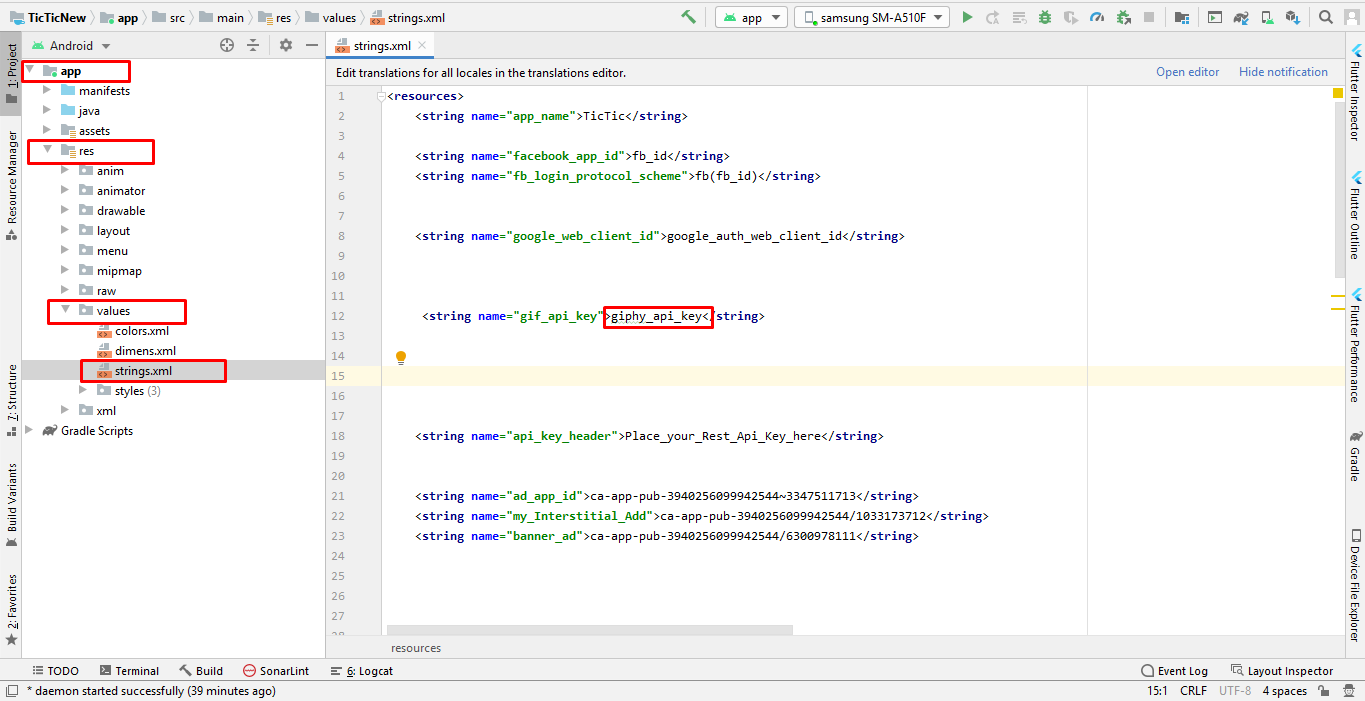Click the Make Project hammer icon

pos(688,17)
